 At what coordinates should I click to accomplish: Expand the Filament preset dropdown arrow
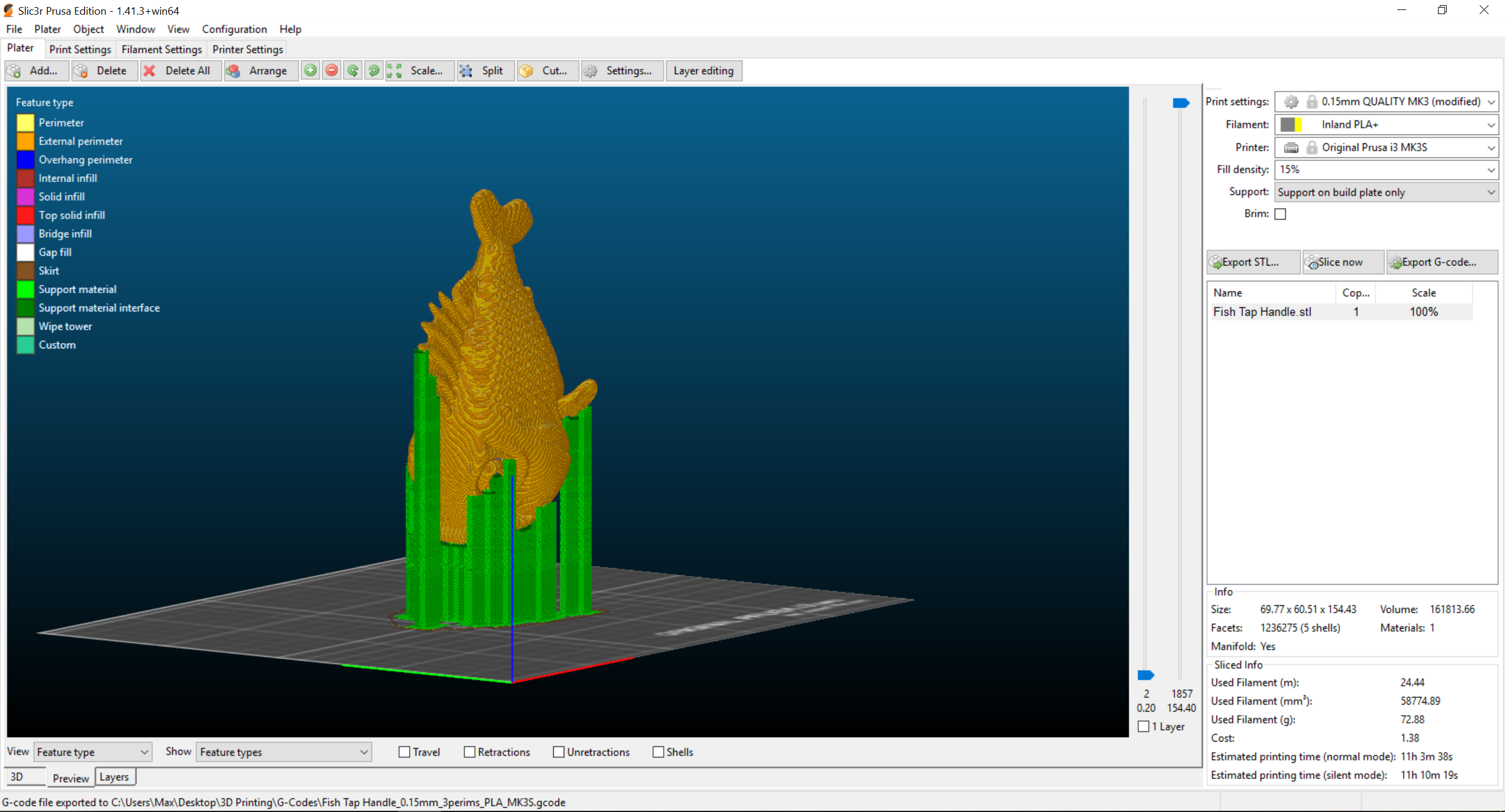point(1491,125)
